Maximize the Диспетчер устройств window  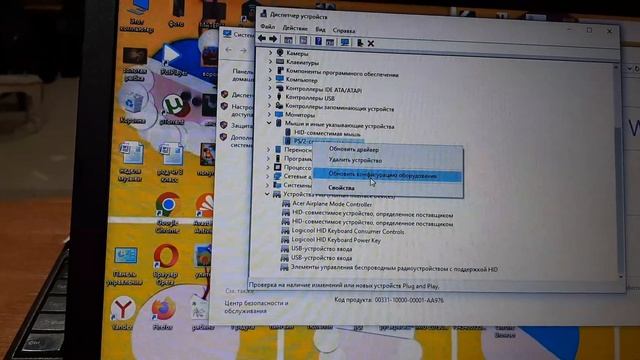(589, 30)
